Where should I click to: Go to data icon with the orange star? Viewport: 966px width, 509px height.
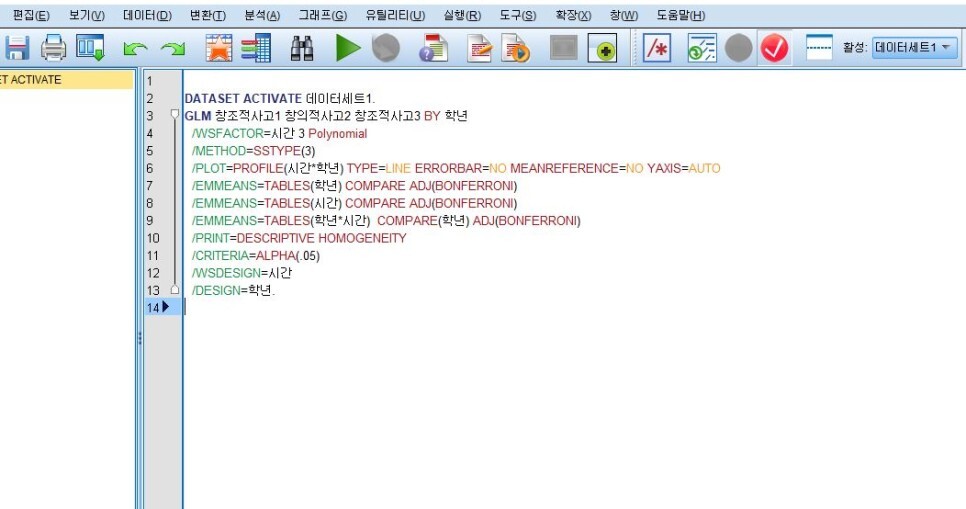pos(219,48)
